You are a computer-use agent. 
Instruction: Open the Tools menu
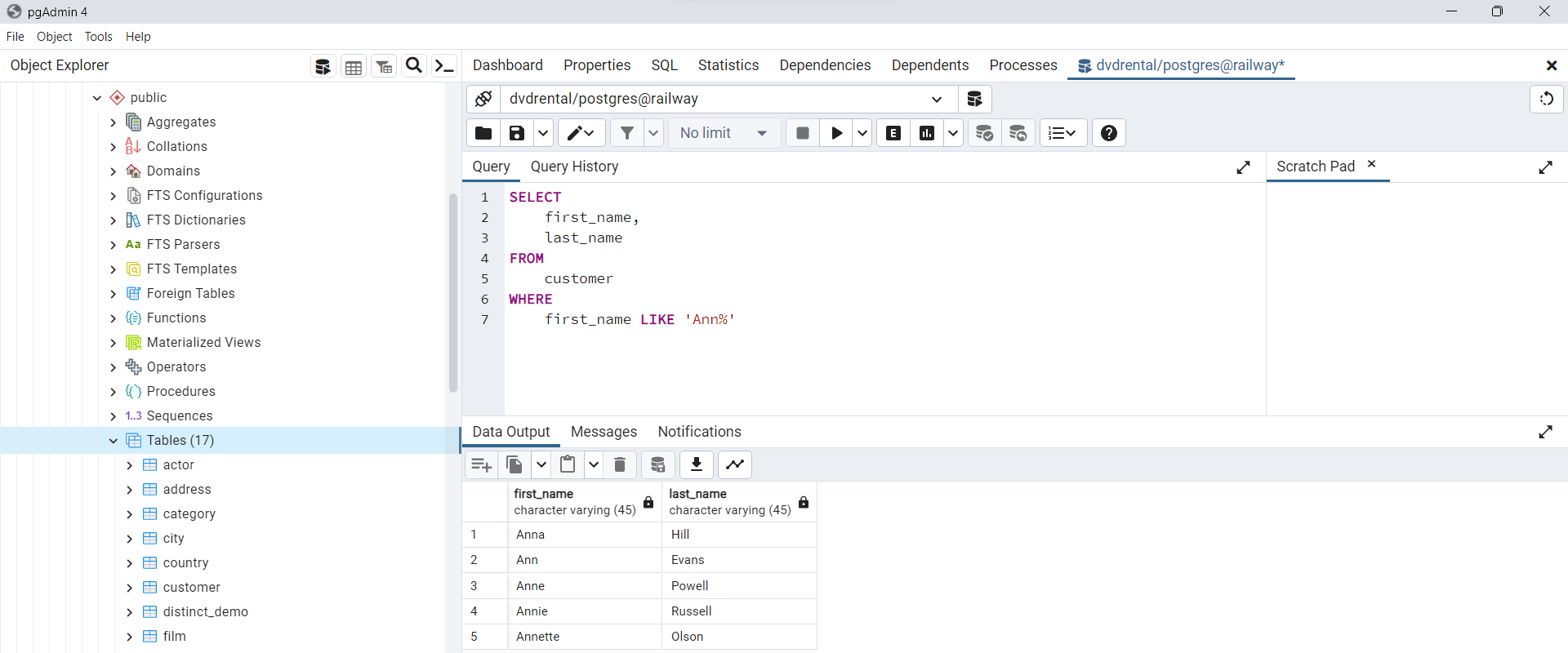[x=99, y=37]
